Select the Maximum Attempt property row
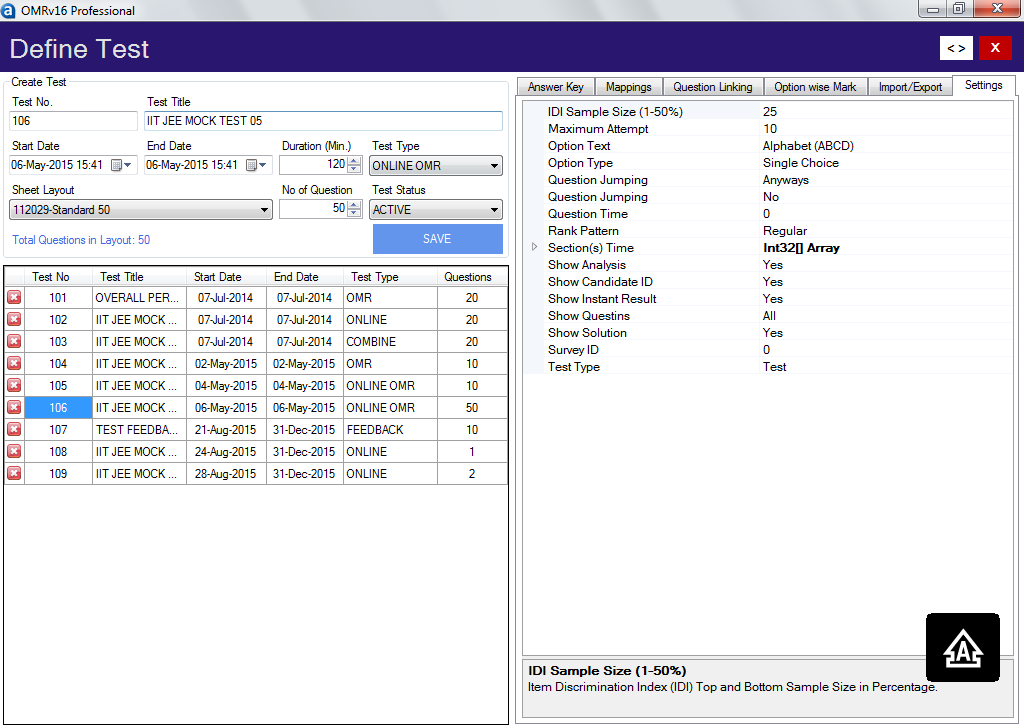This screenshot has height=728, width=1024. click(x=778, y=129)
